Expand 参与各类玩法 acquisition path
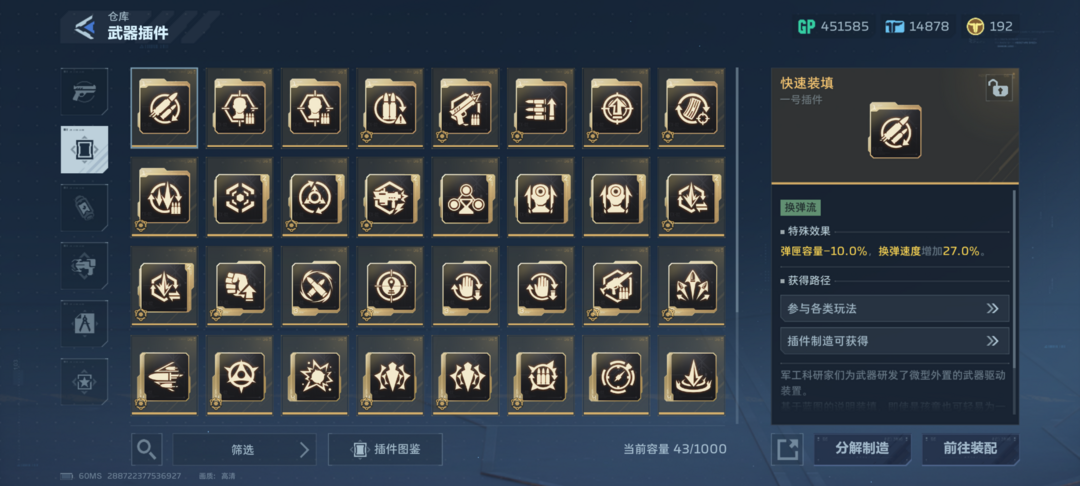Image resolution: width=1080 pixels, height=486 pixels. pos(895,308)
